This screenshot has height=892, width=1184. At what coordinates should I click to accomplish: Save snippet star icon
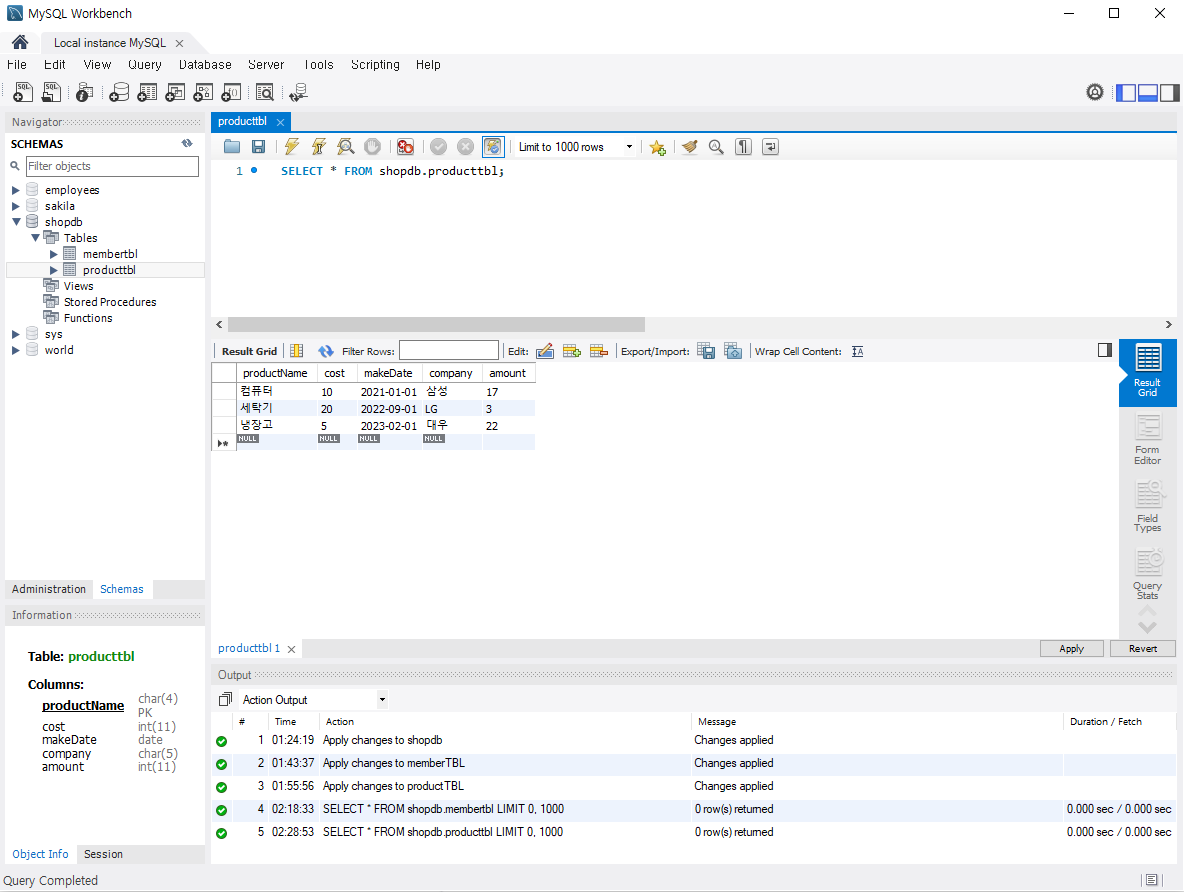(658, 147)
